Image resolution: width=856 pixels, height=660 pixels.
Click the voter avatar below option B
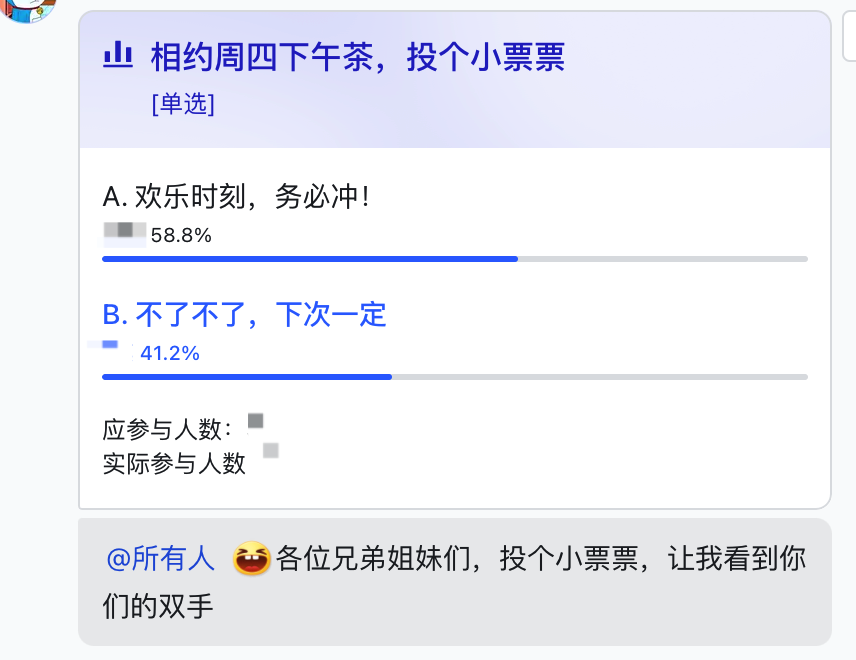click(106, 345)
